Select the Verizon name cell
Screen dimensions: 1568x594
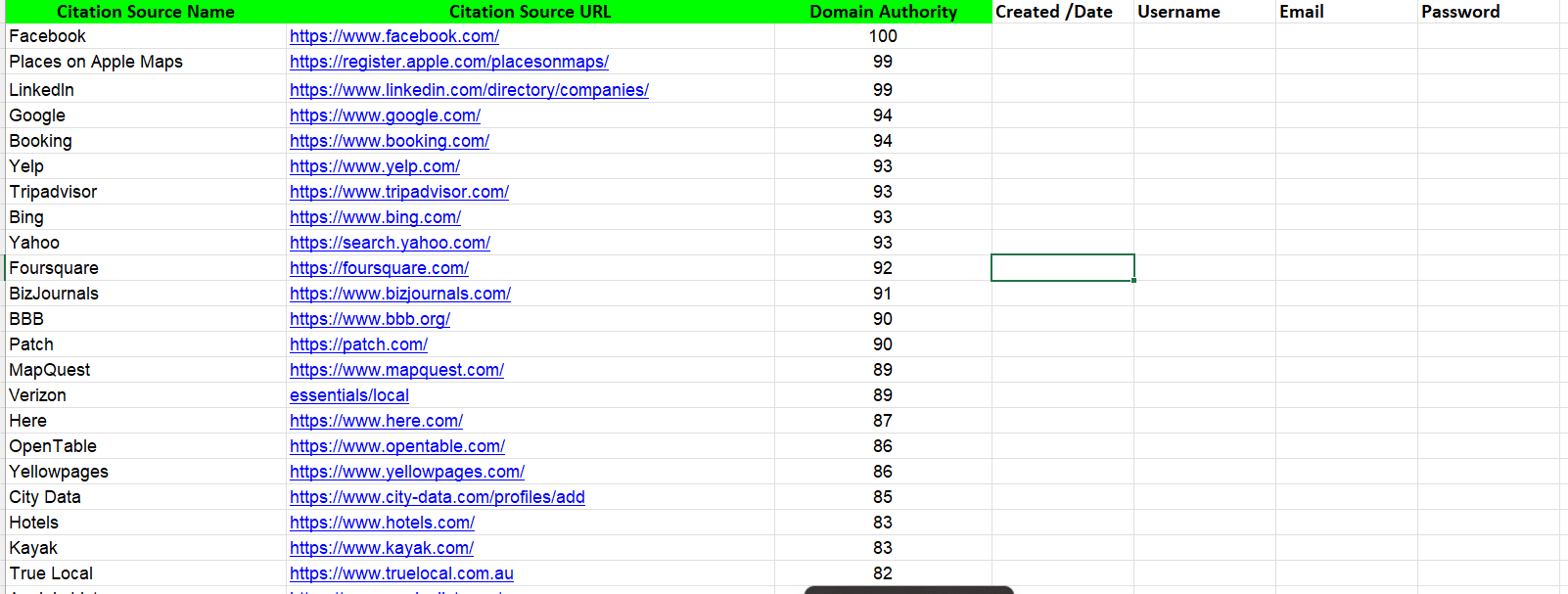(145, 395)
